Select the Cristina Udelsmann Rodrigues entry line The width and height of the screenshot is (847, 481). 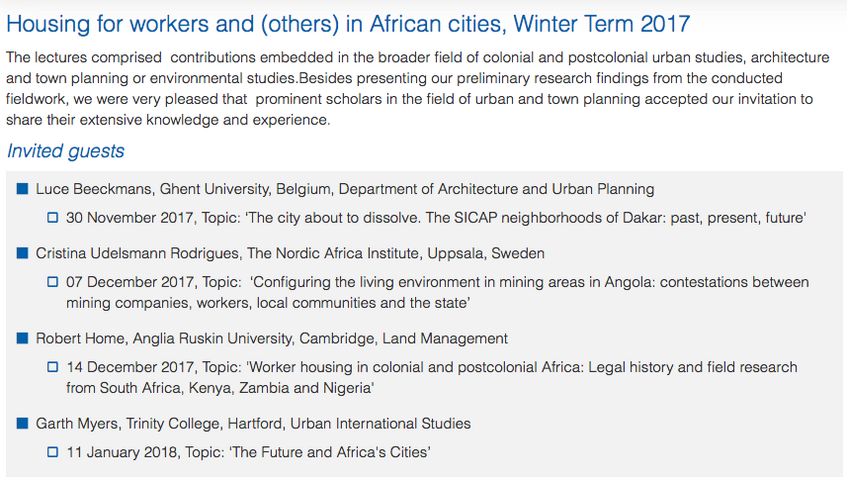click(x=290, y=253)
